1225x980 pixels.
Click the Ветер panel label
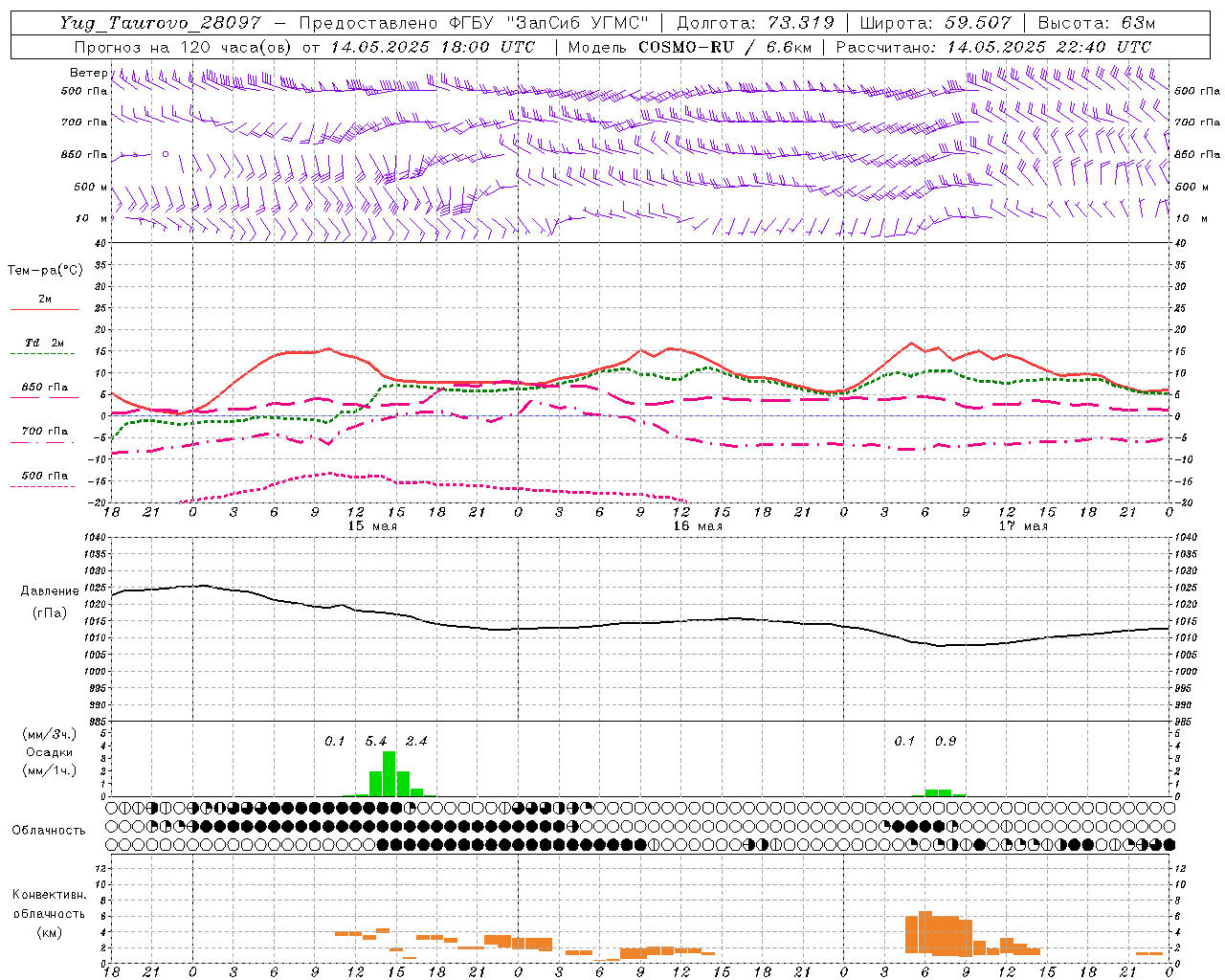coord(88,73)
